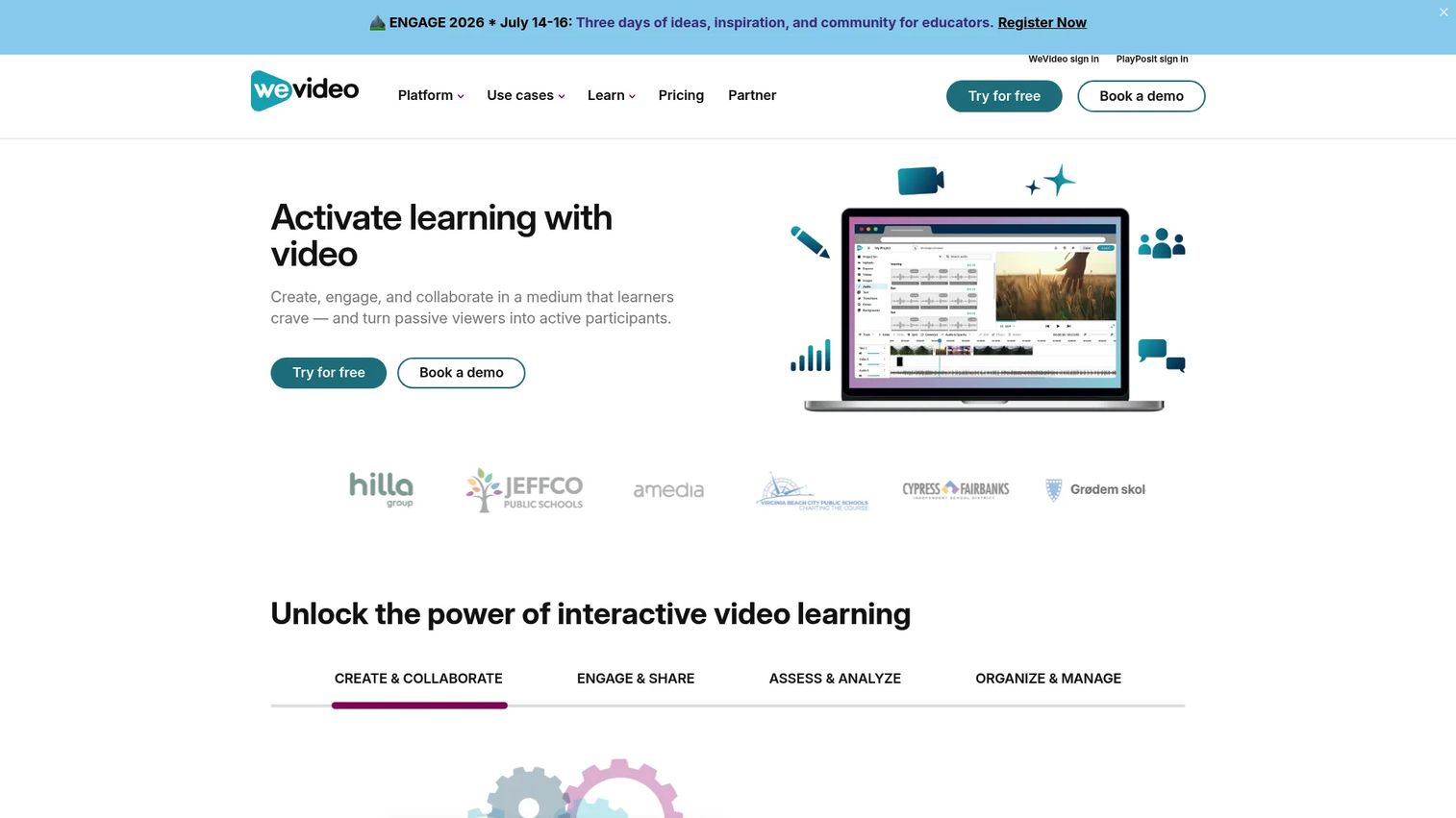Switch to the Assess & Analyze tab

tap(835, 679)
